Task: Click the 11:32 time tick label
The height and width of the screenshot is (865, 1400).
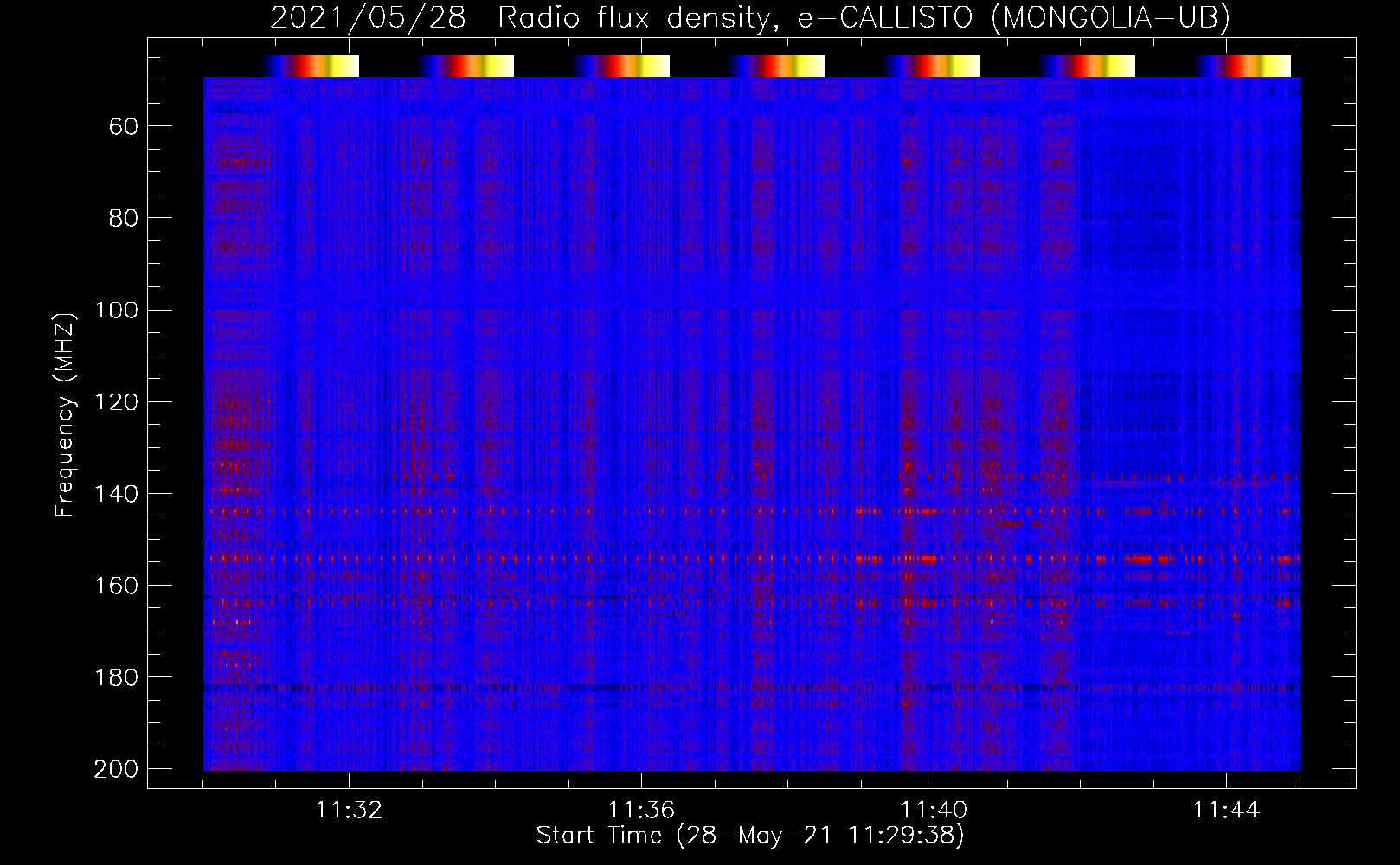Action: [349, 811]
